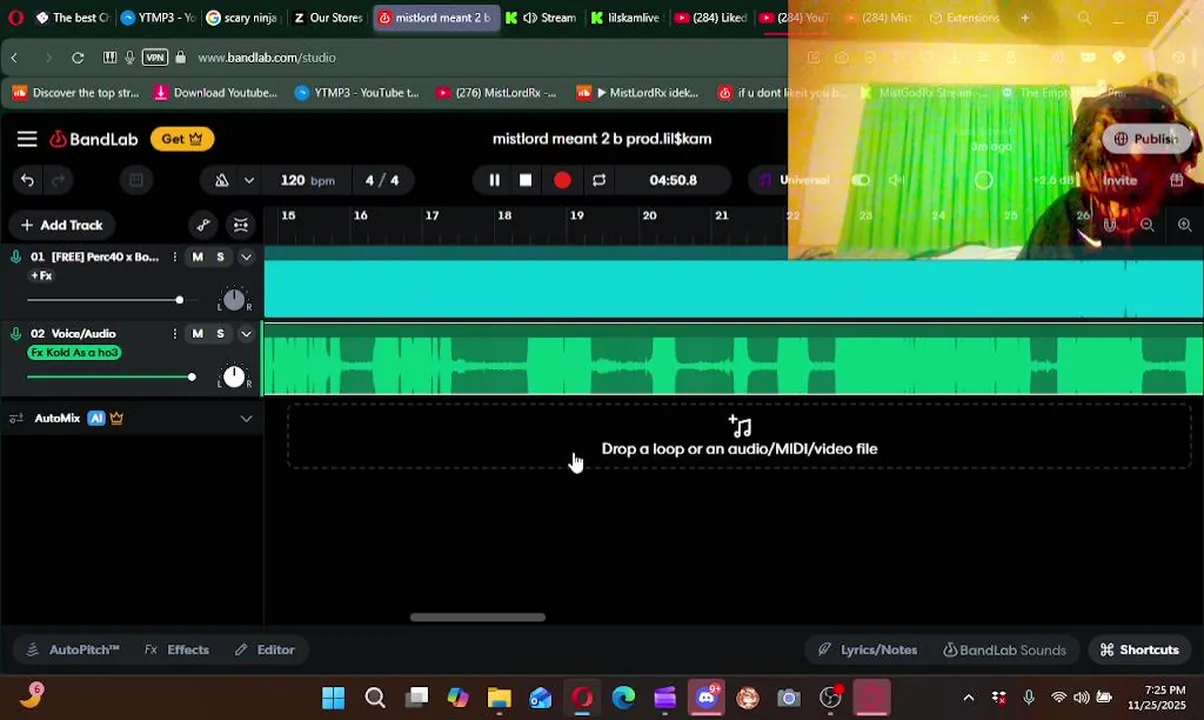
Task: Open the automation tool icon
Action: point(203,225)
